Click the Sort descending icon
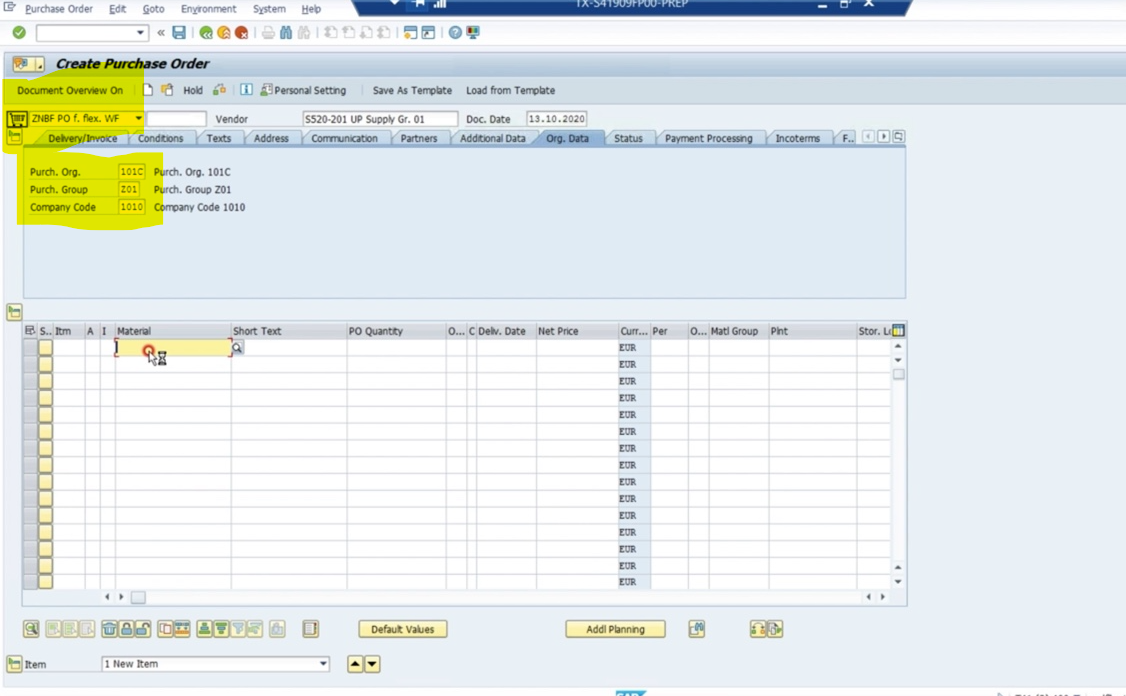 pos(221,629)
